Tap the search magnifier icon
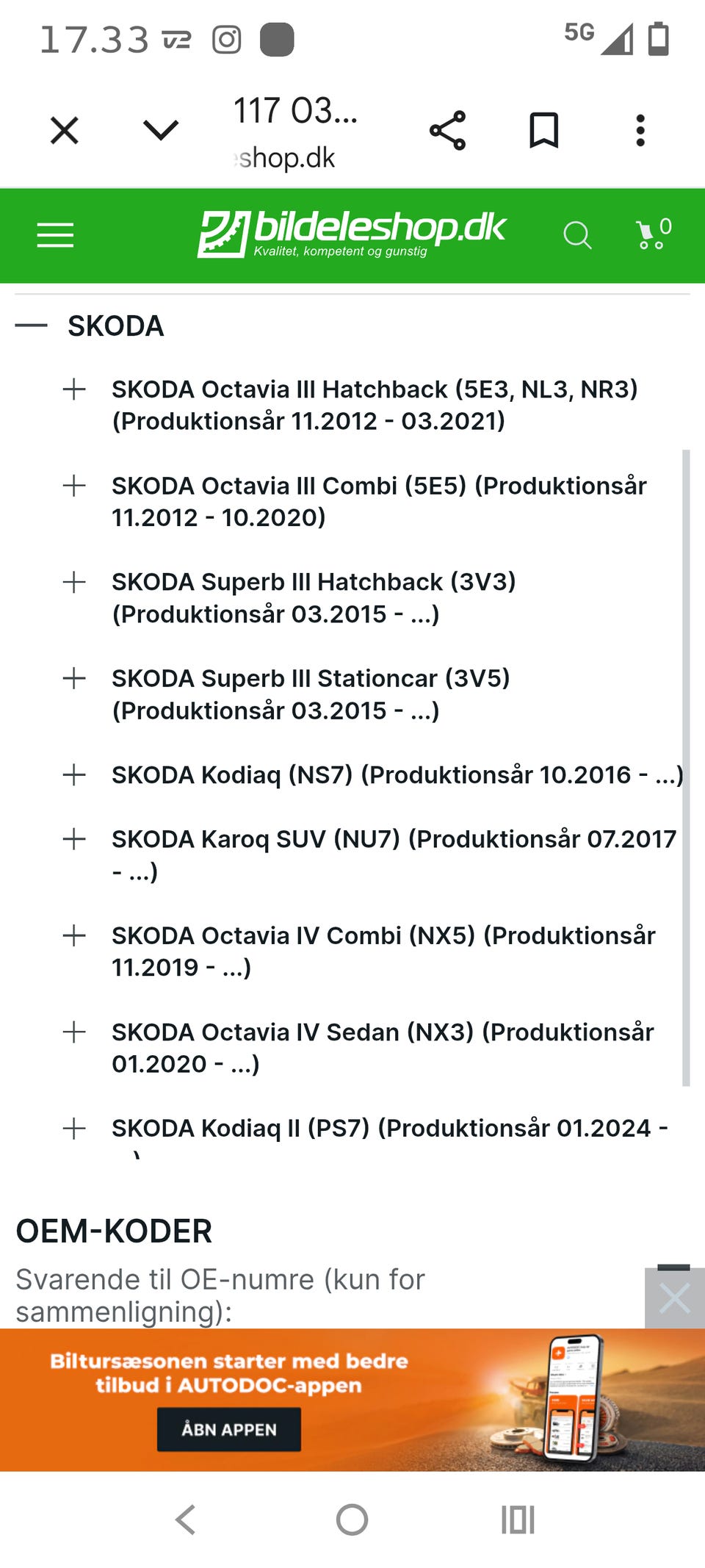 pos(577,235)
